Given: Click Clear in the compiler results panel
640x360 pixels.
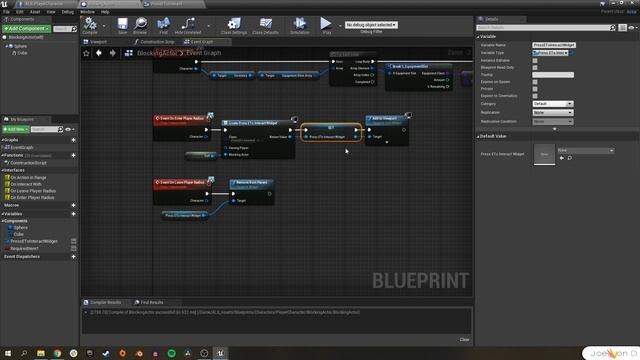Looking at the screenshot, I should point(464,340).
